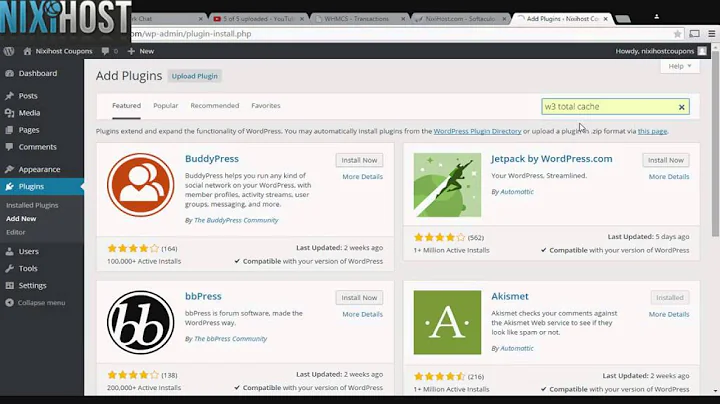Viewport: 720px width, 404px height.
Task: Click Howdy, nixihostcoupons account menu
Action: click(x=654, y=51)
